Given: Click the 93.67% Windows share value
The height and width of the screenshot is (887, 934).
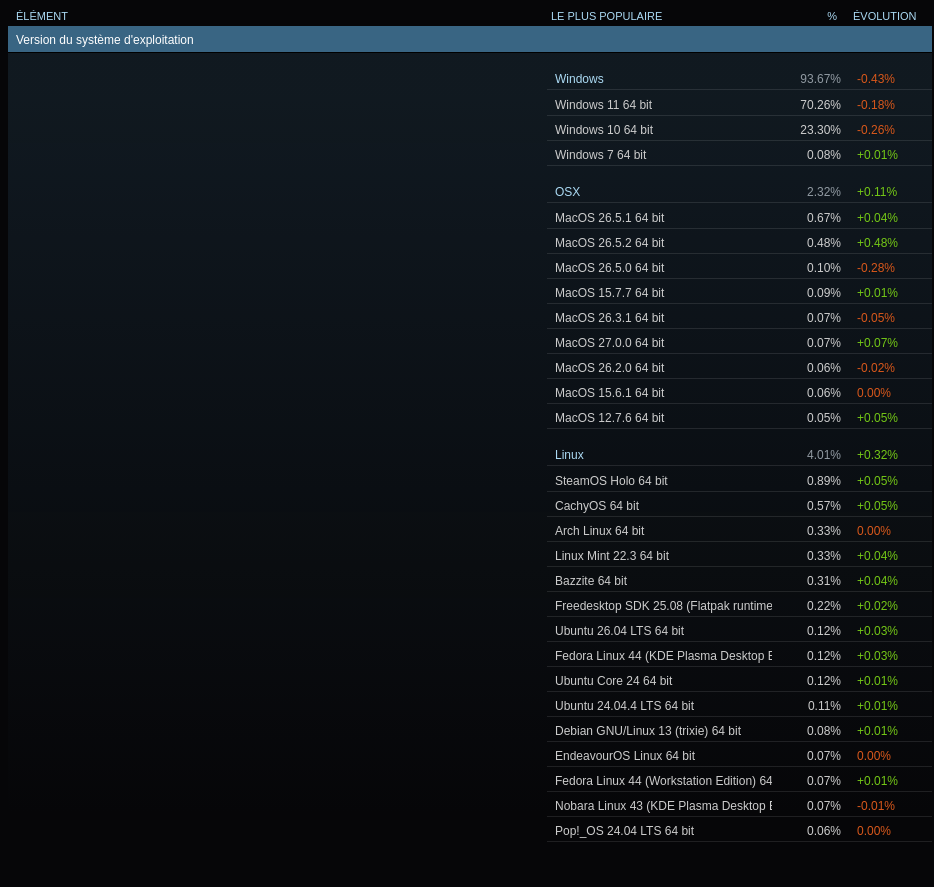Looking at the screenshot, I should 820,79.
